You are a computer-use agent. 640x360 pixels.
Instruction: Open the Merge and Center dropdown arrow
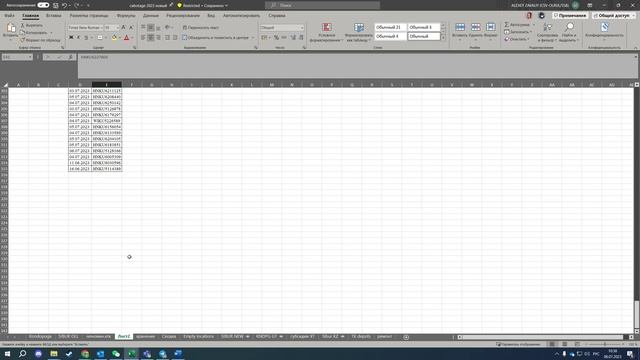pyautogui.click(x=253, y=38)
